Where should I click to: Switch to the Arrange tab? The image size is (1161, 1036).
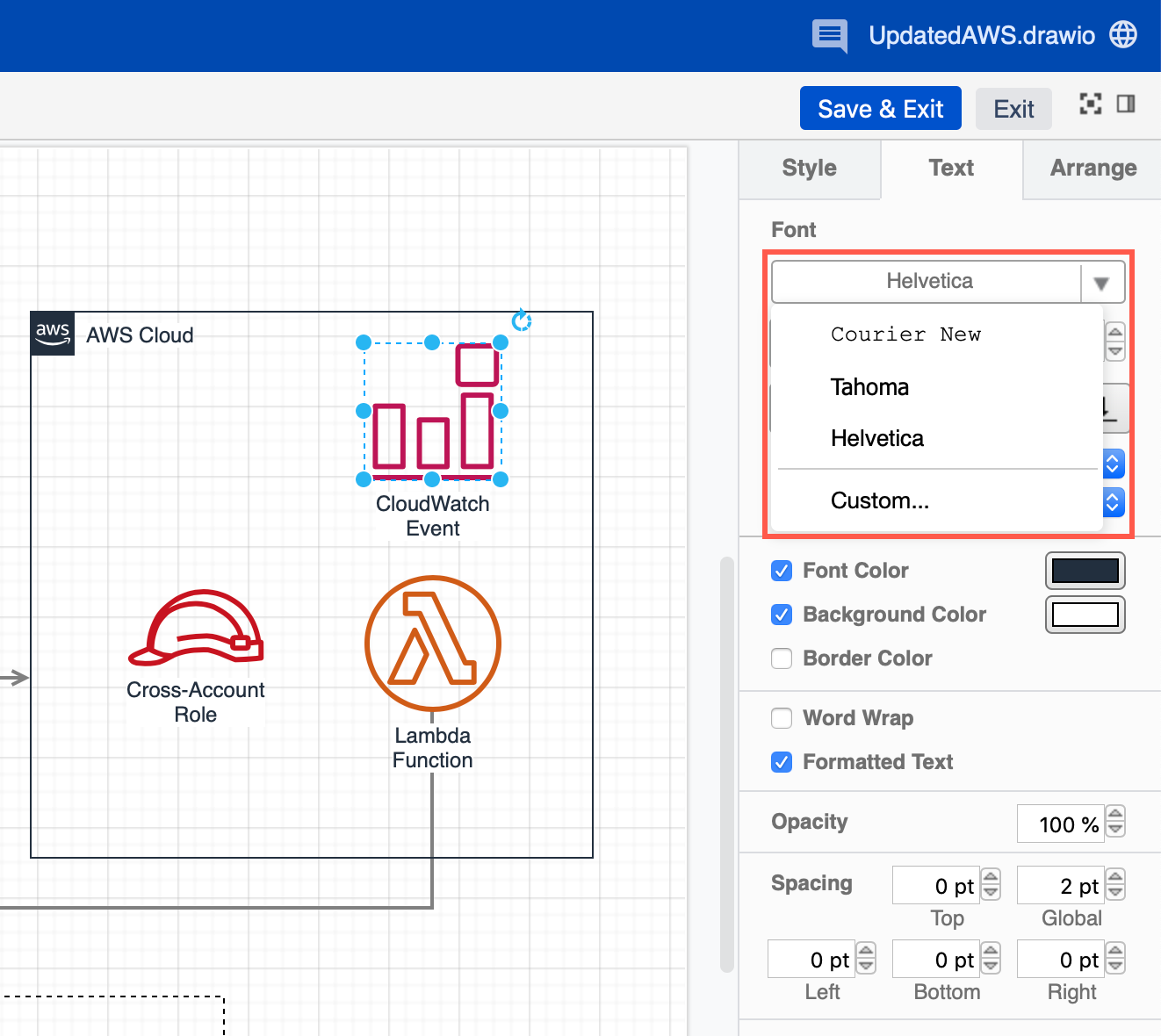pos(1093,168)
